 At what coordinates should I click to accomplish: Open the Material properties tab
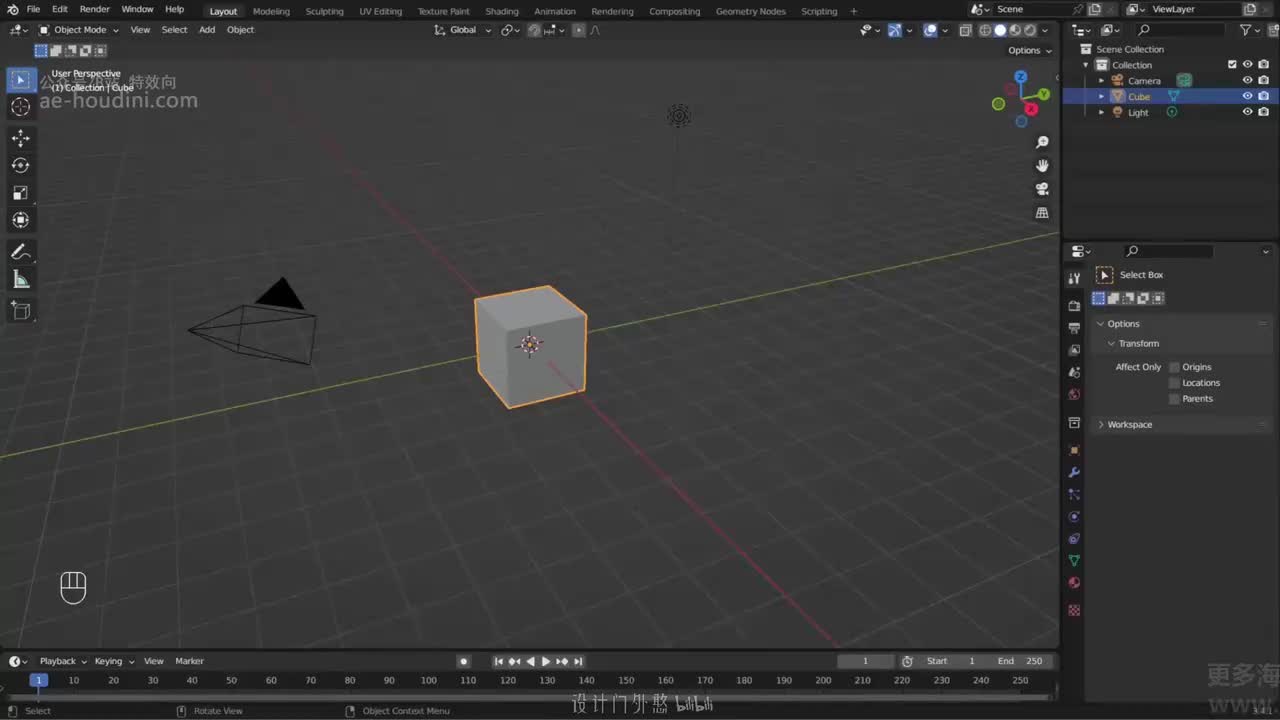(1074, 582)
